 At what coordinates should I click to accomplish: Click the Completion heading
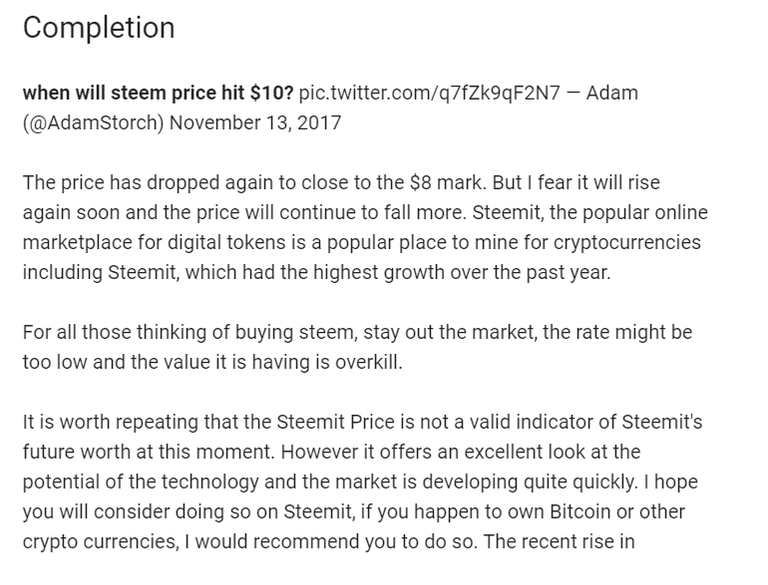click(98, 28)
